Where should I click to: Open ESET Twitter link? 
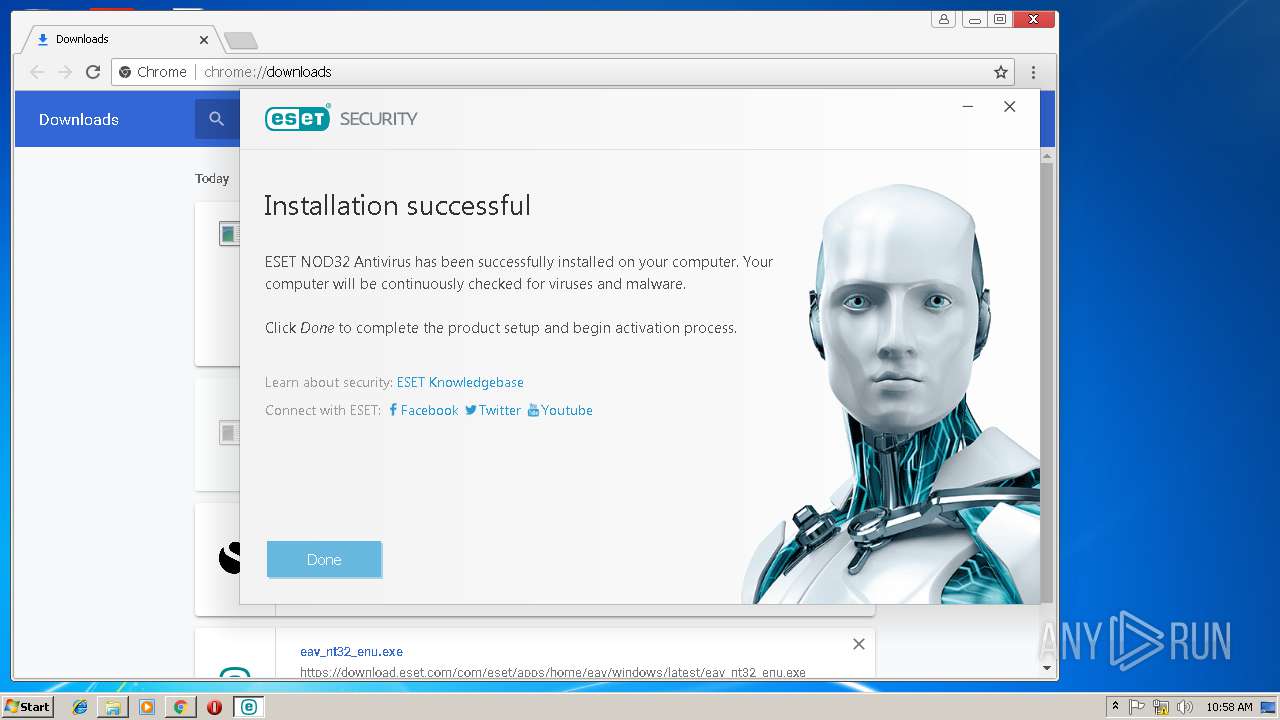click(x=493, y=410)
